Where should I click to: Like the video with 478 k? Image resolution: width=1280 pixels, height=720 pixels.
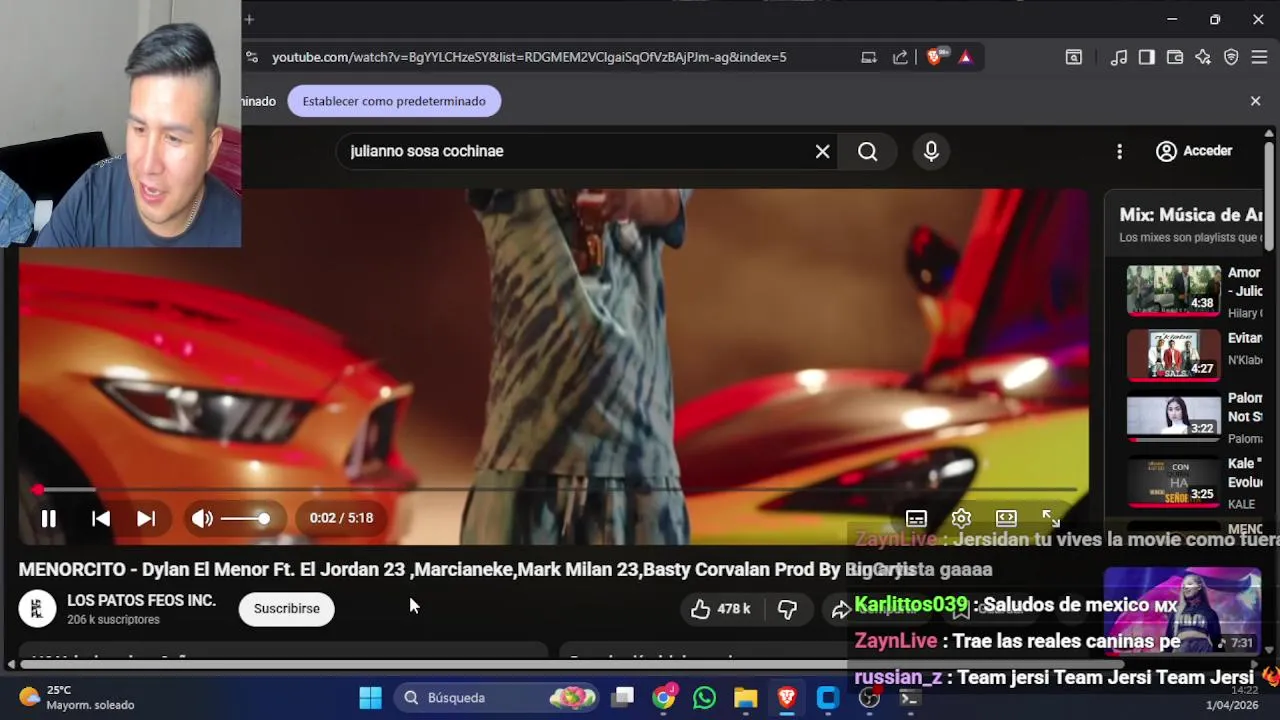pos(720,608)
